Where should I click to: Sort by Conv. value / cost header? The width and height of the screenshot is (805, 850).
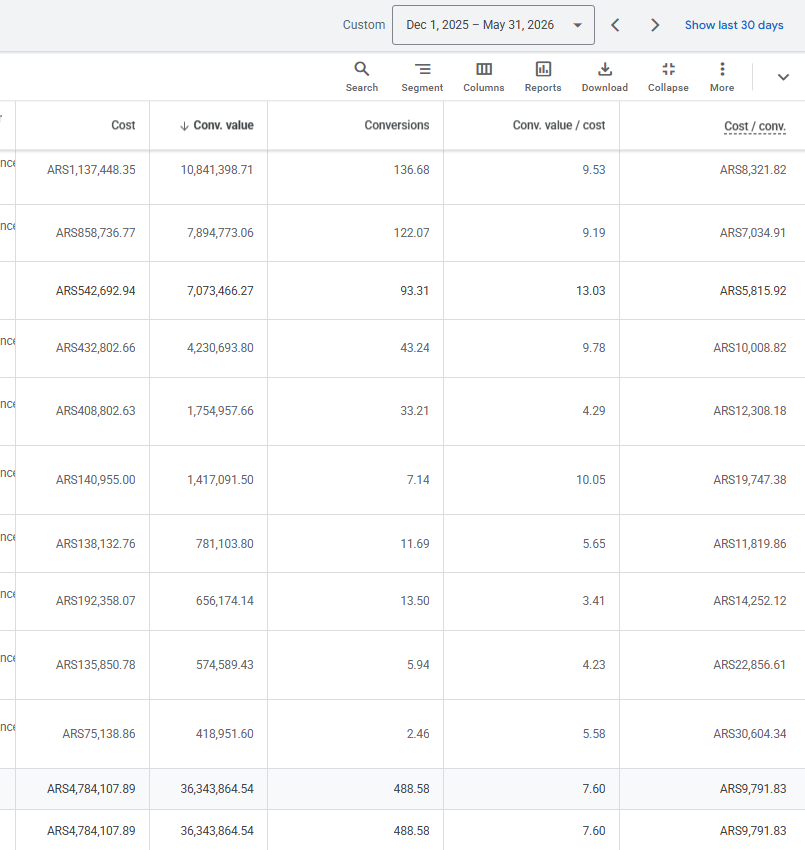click(x=559, y=125)
